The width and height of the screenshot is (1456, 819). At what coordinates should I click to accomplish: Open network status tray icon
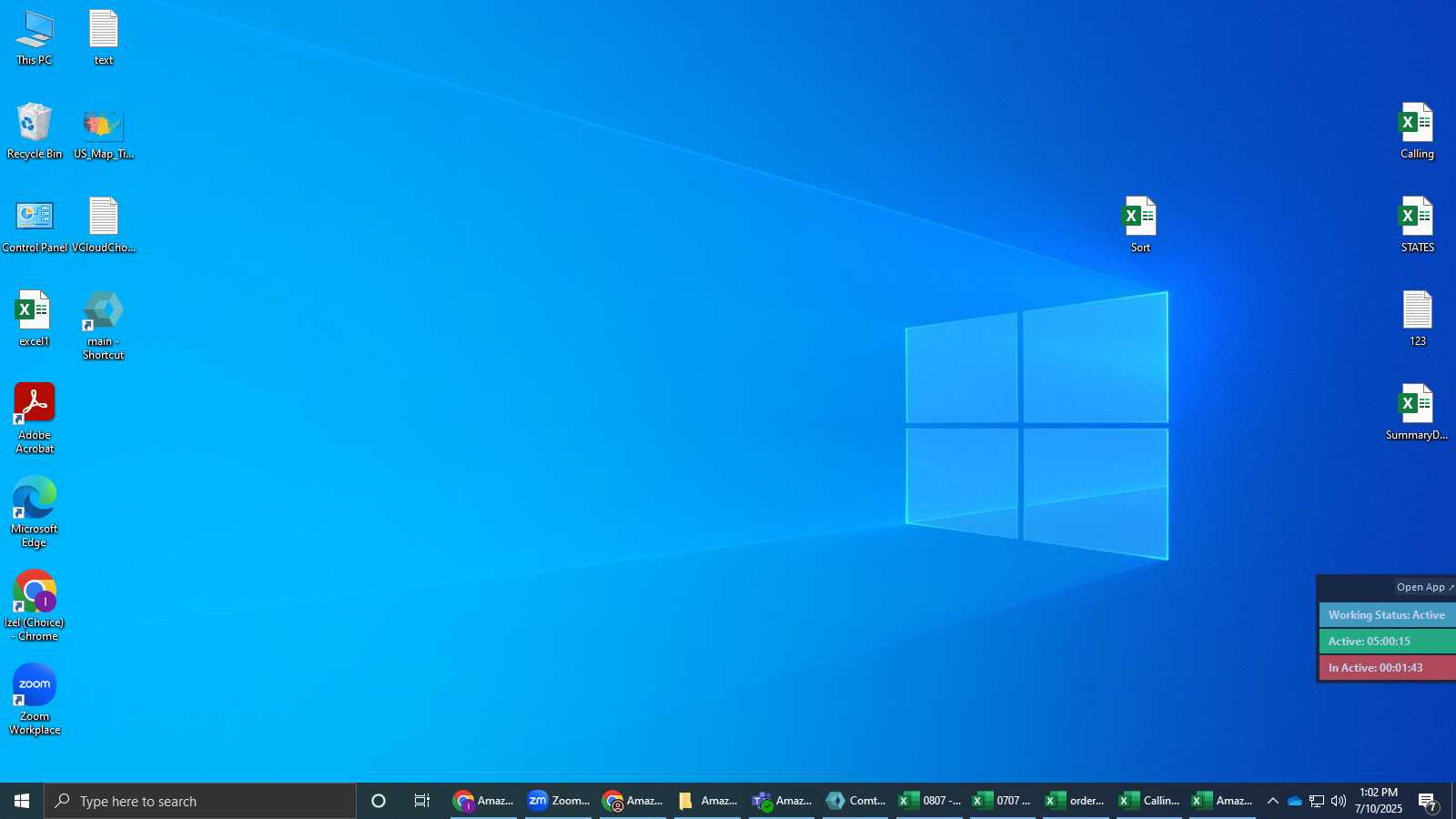coord(1317,801)
